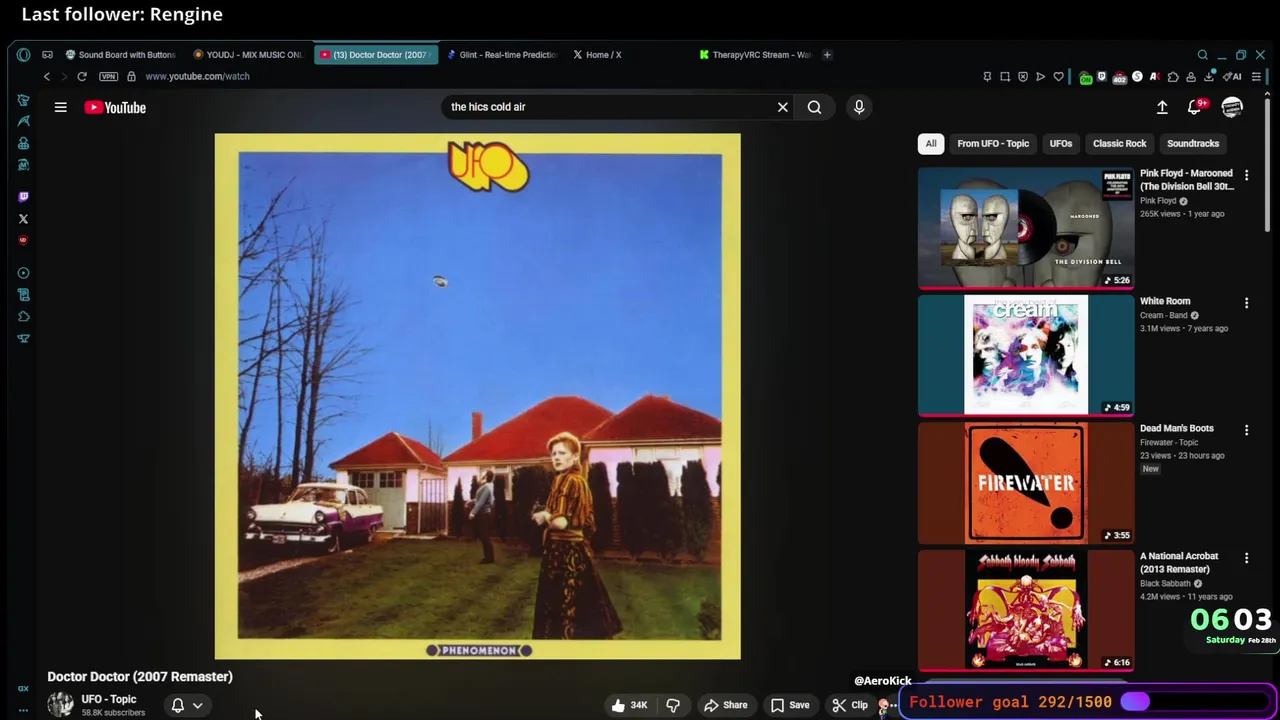Switch to TherapyVRC Stream tab
1280x720 pixels.
755,55
